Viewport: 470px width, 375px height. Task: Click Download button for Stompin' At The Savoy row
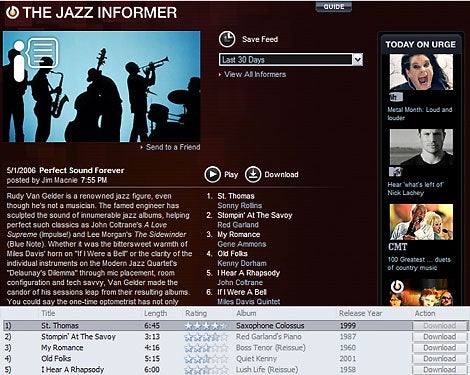click(x=440, y=337)
